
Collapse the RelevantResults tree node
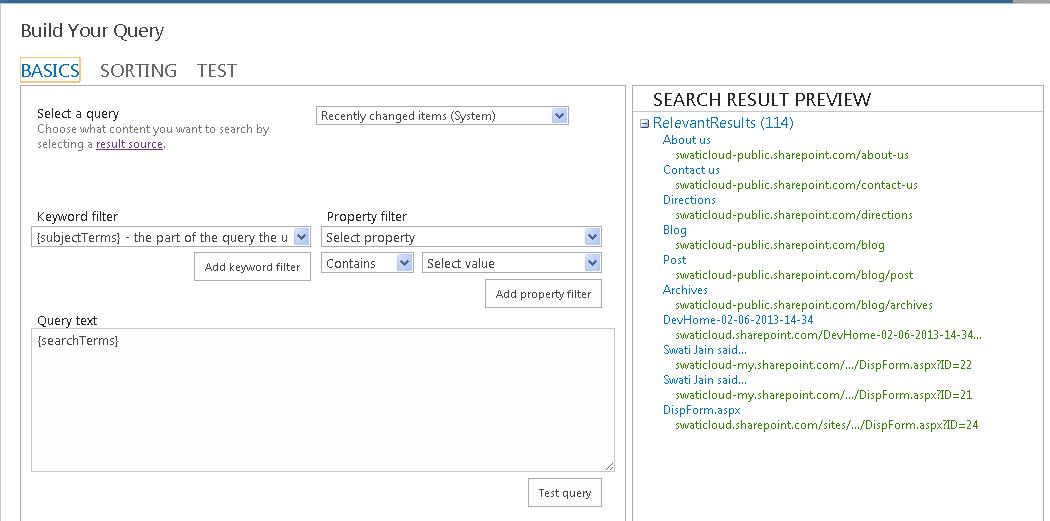(644, 124)
